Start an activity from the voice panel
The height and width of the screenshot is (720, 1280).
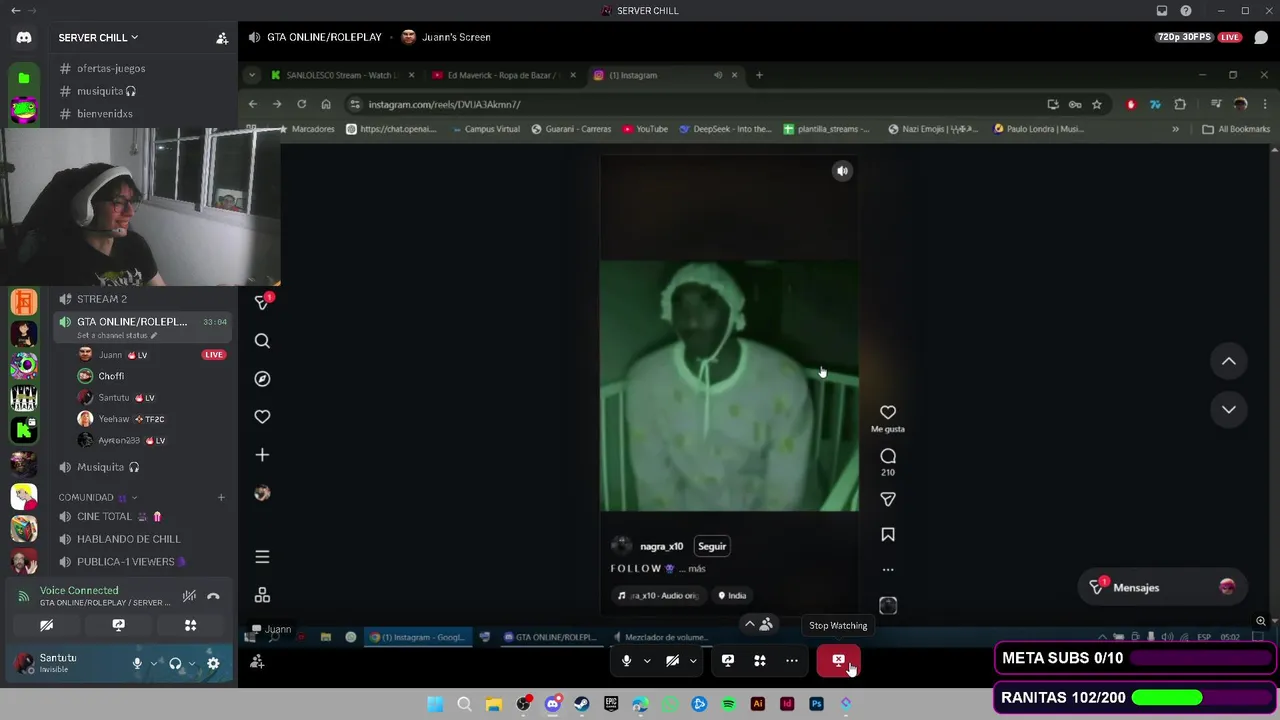click(x=190, y=626)
